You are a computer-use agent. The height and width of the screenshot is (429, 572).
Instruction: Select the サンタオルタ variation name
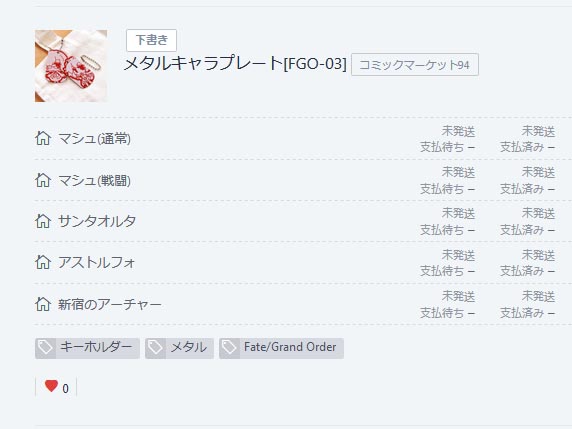97,221
